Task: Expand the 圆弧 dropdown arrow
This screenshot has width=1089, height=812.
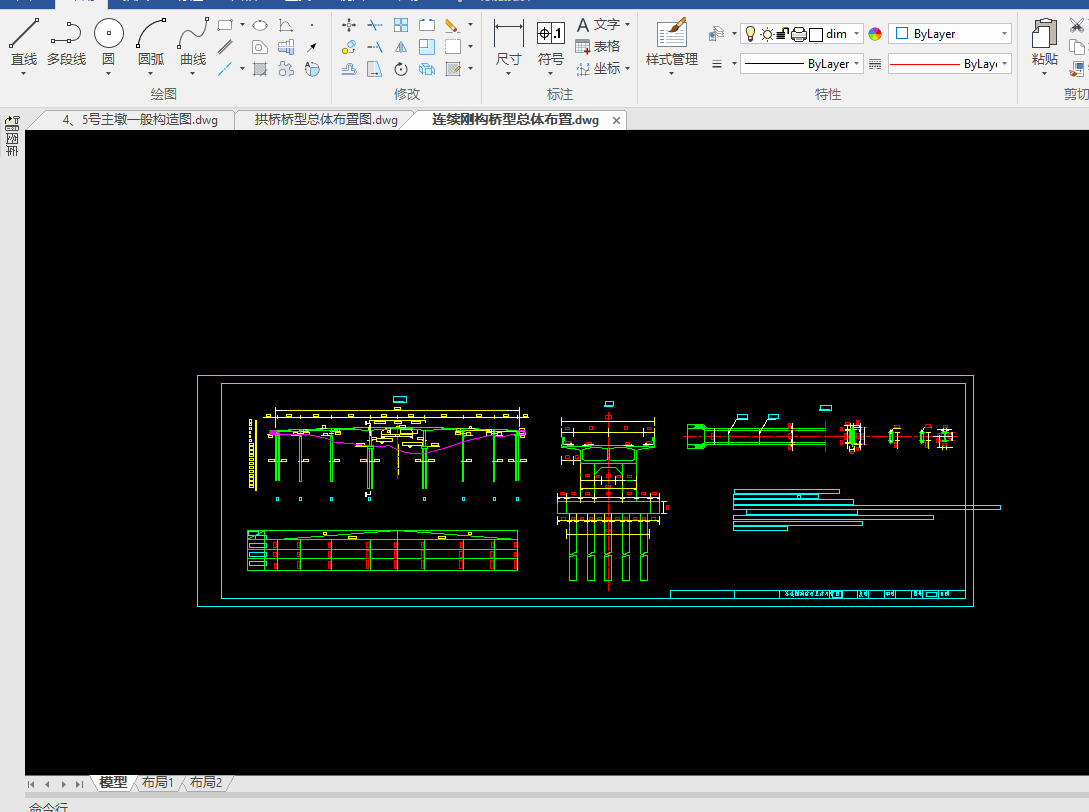Action: point(151,73)
